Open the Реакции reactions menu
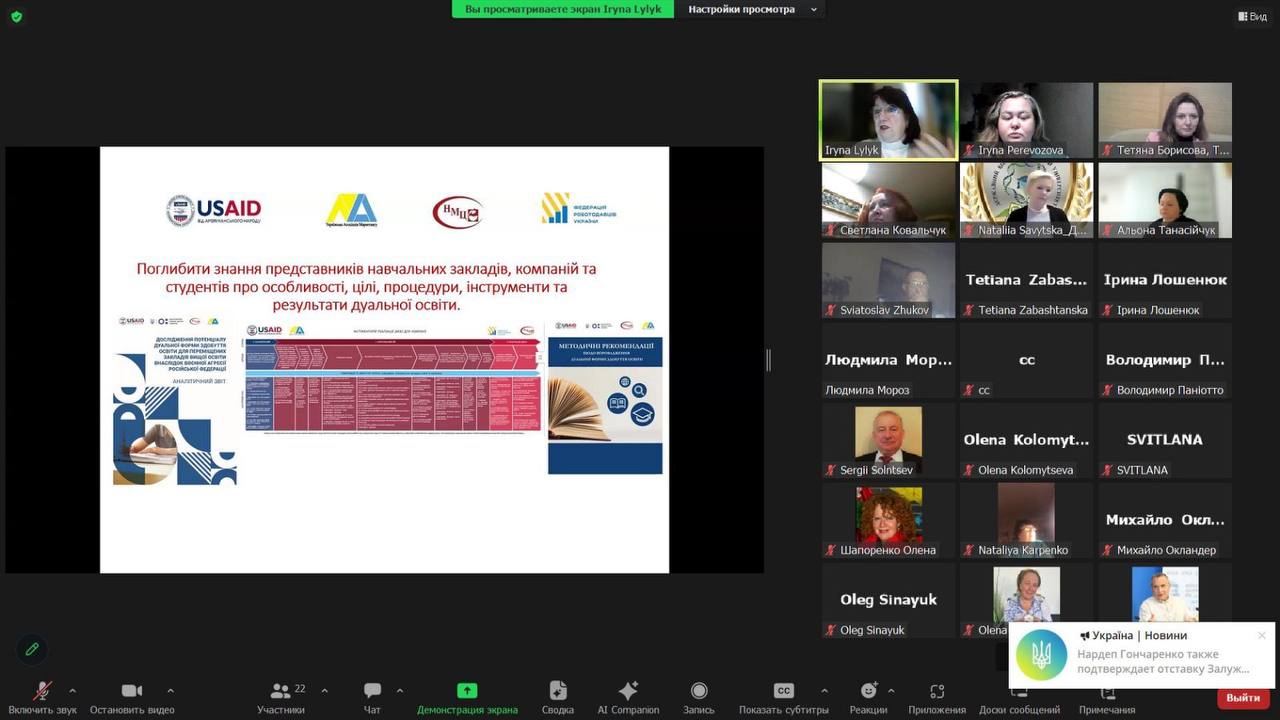 click(868, 692)
